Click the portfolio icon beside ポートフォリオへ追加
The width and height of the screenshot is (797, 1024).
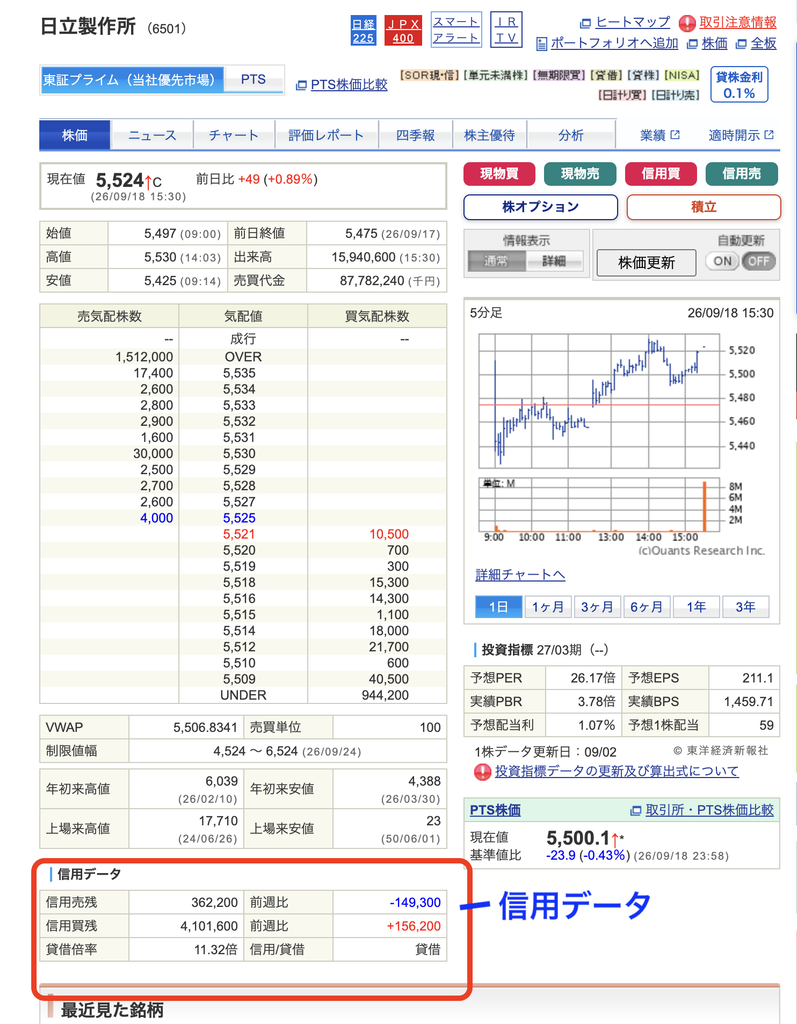pos(542,44)
